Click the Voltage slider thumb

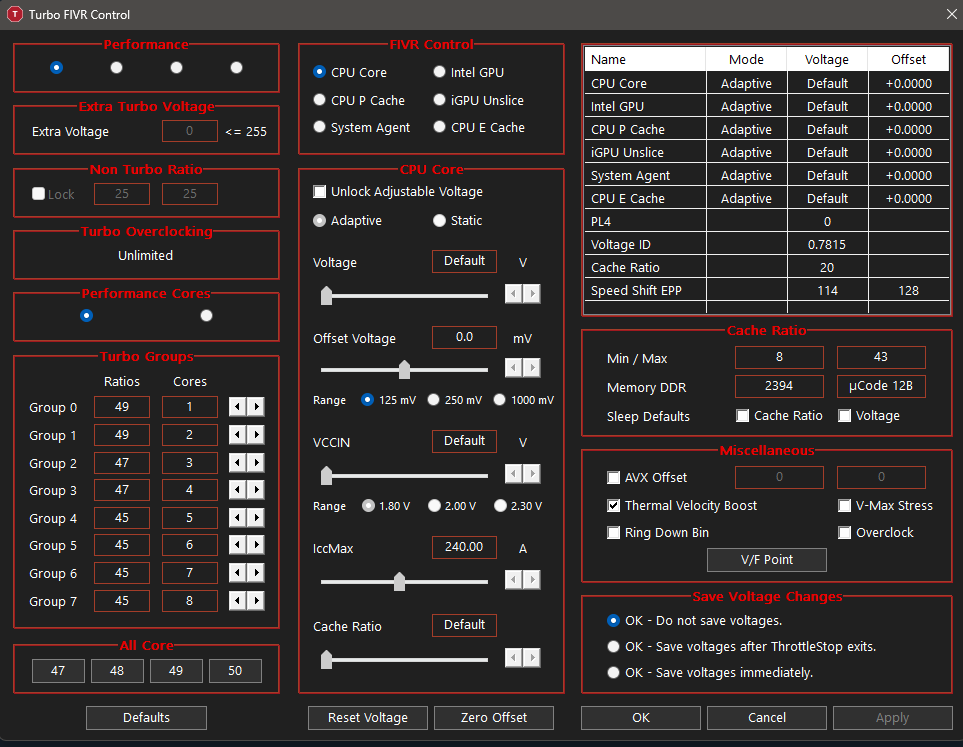point(326,295)
